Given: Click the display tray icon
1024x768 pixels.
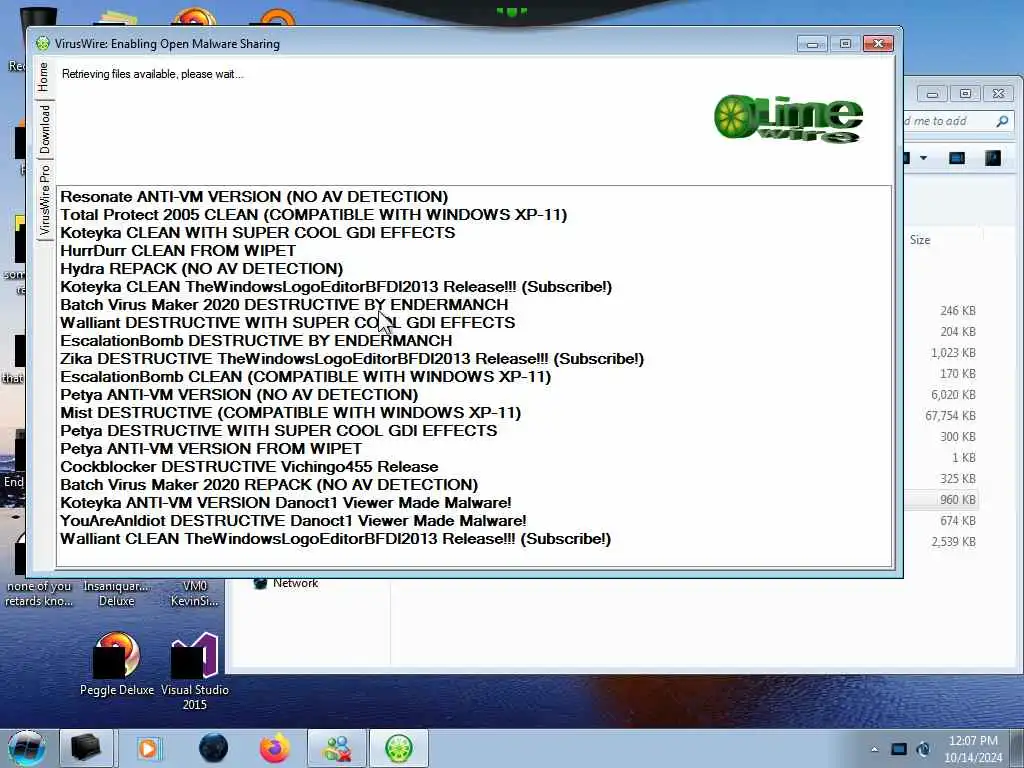Looking at the screenshot, I should tap(899, 749).
